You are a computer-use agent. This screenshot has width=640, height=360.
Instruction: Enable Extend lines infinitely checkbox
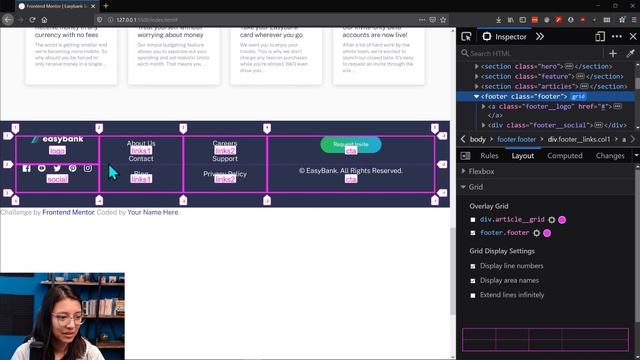(x=473, y=295)
